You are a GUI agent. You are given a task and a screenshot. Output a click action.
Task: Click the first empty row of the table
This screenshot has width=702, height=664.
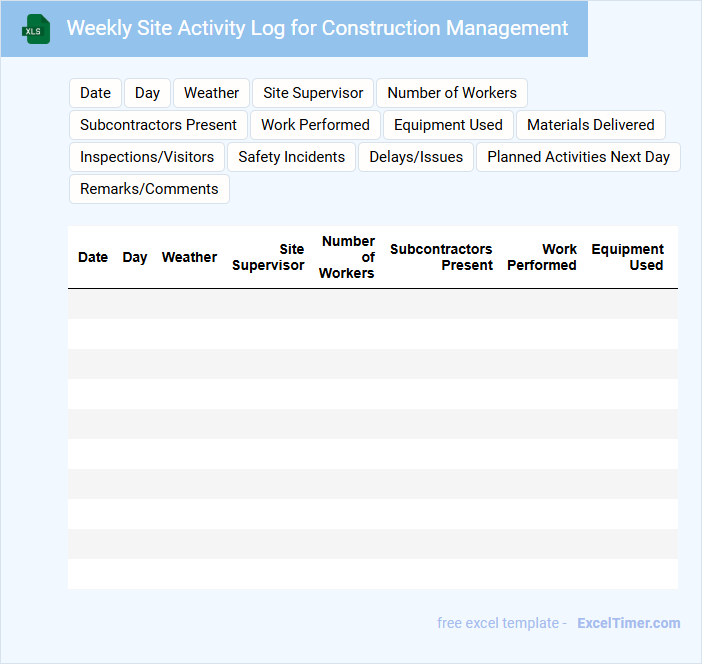tap(372, 304)
